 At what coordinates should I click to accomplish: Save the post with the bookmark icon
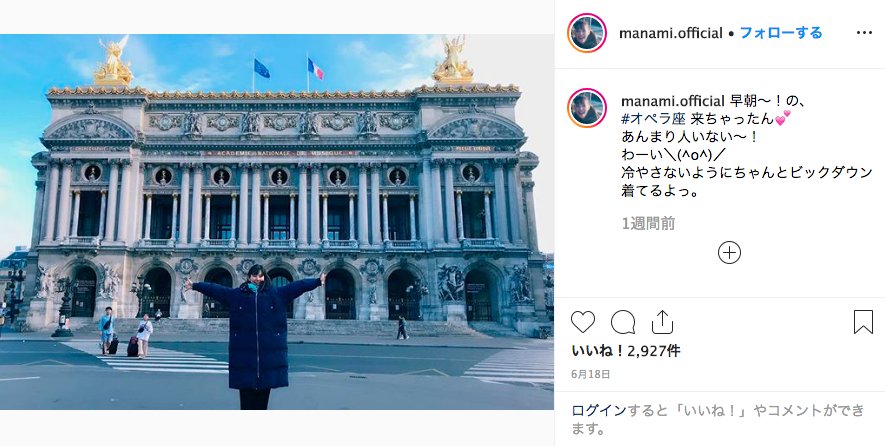[x=863, y=322]
